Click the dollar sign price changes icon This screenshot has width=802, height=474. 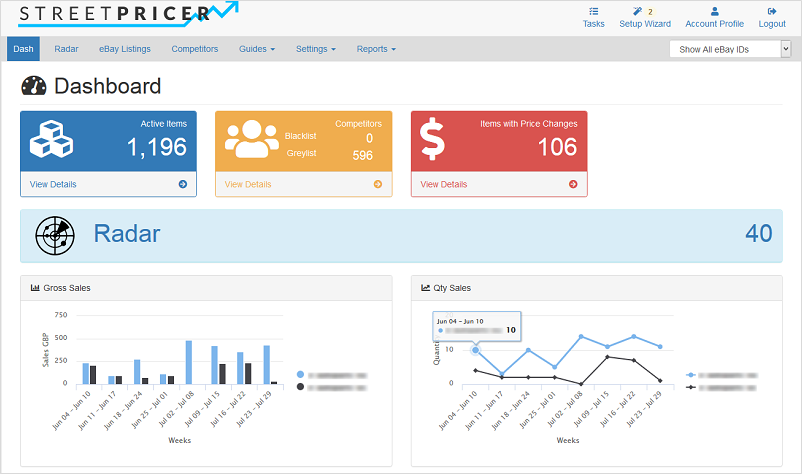[433, 141]
